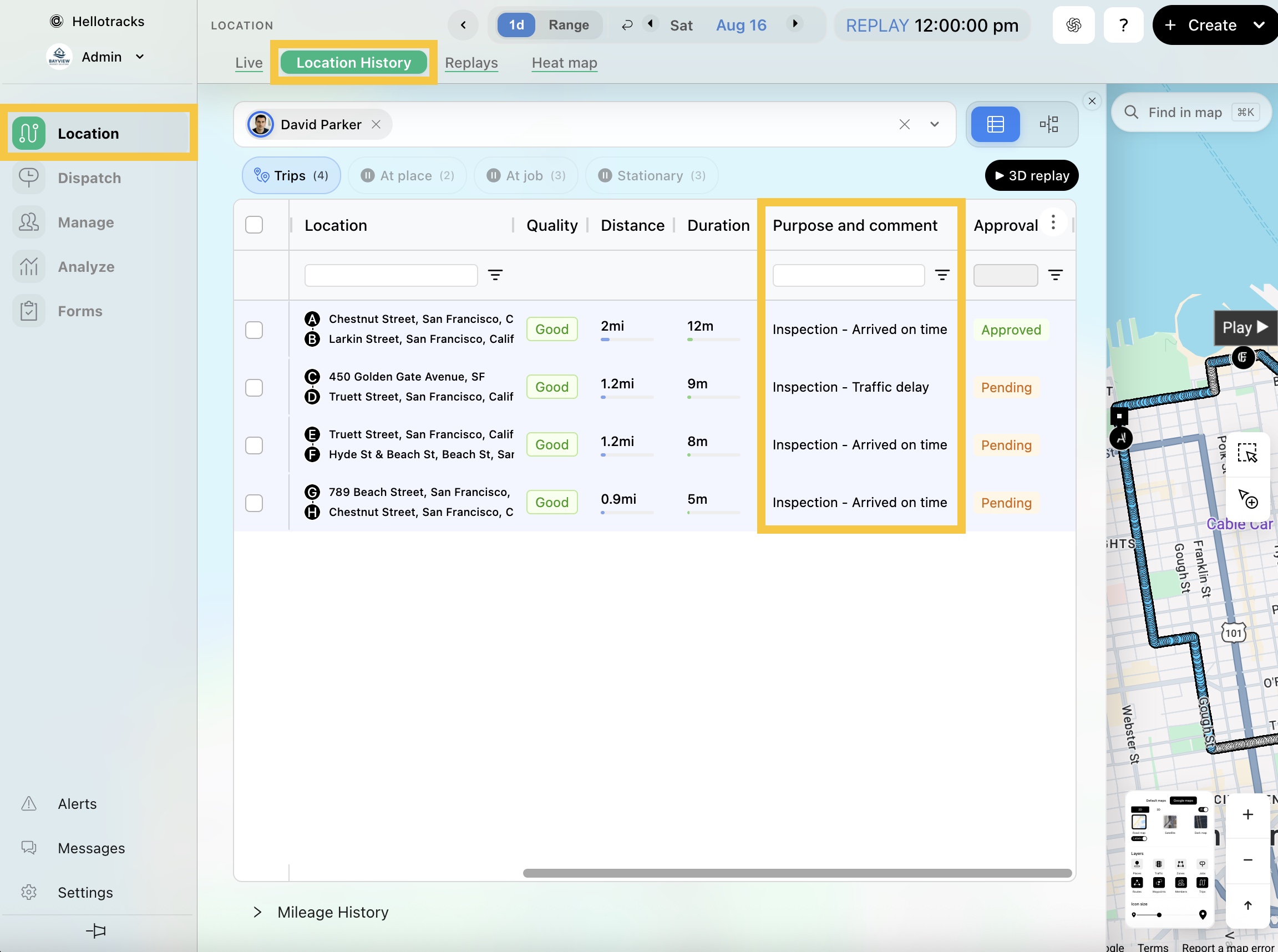Open the AI assistant icon button
This screenshot has height=952, width=1278.
pyautogui.click(x=1073, y=25)
